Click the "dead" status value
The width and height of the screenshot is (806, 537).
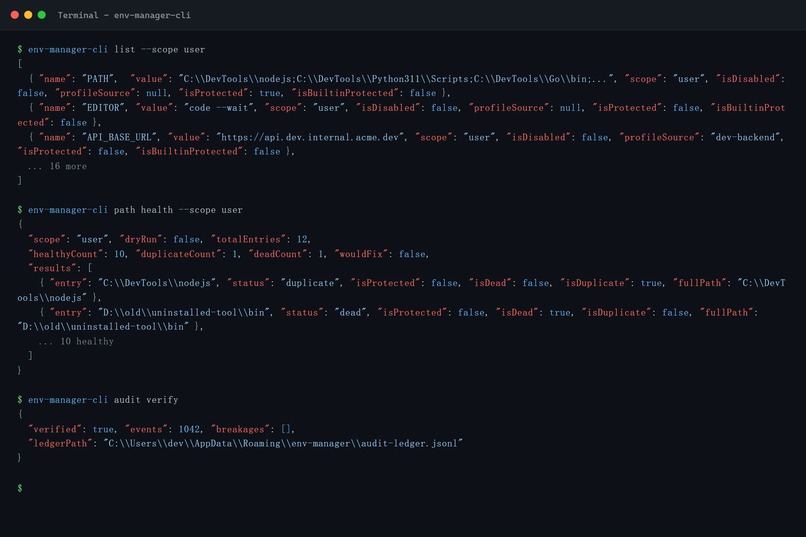(x=351, y=312)
